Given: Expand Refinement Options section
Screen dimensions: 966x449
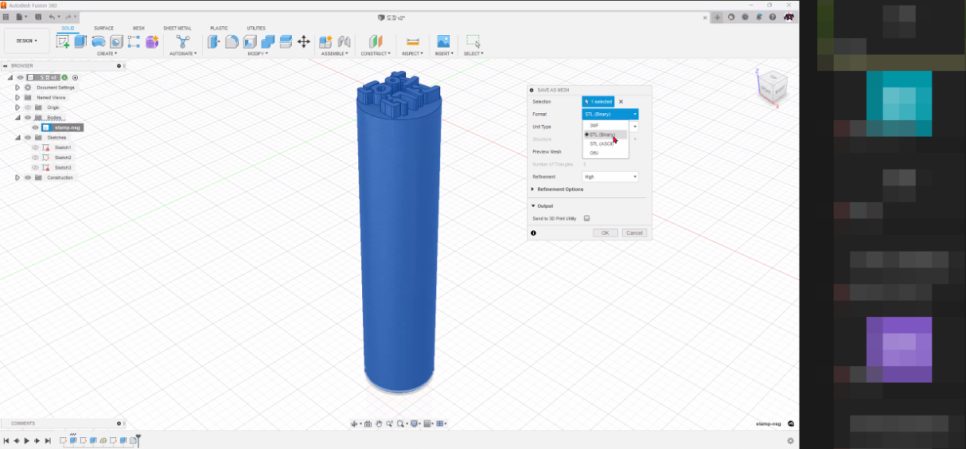Looking at the screenshot, I should pos(534,189).
